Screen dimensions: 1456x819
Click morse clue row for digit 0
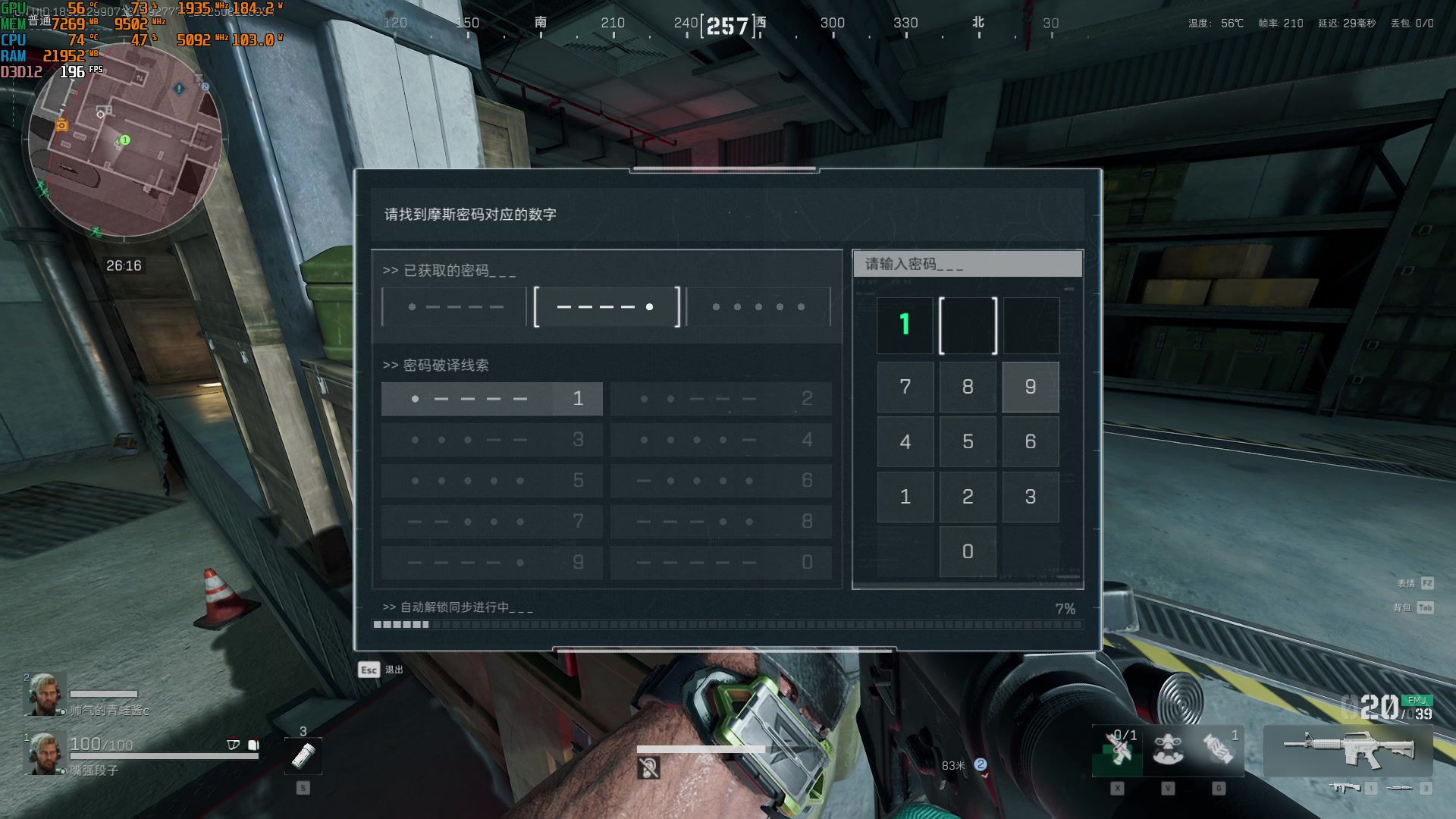pyautogui.click(x=721, y=563)
